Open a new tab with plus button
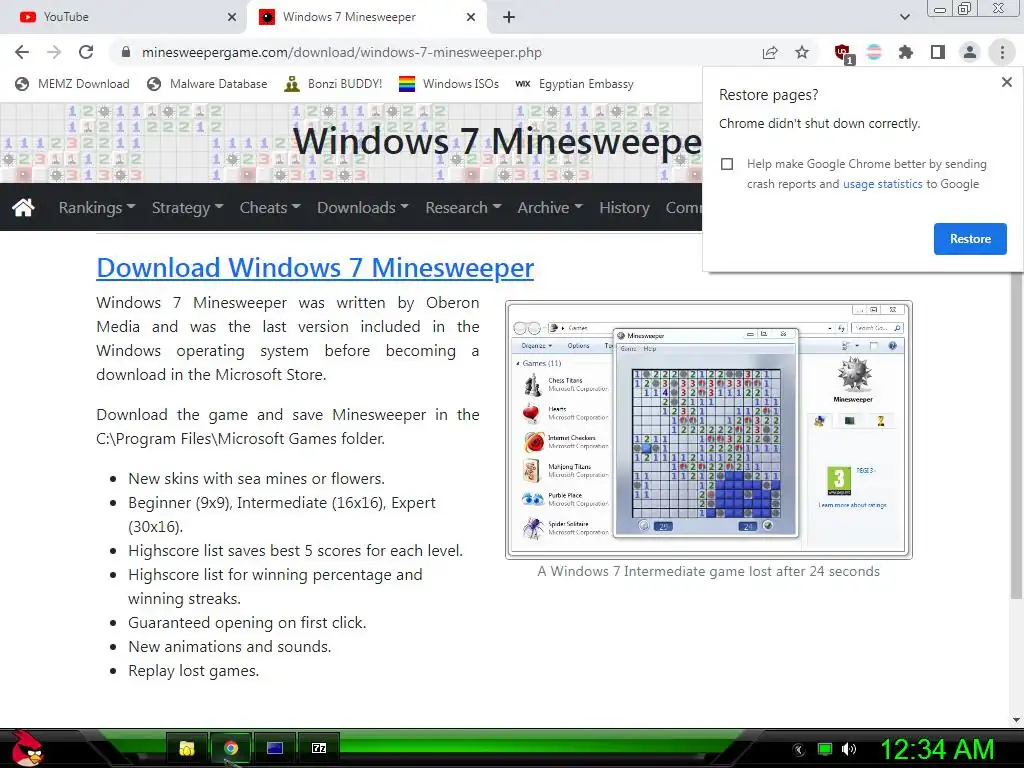1024x768 pixels. [509, 17]
